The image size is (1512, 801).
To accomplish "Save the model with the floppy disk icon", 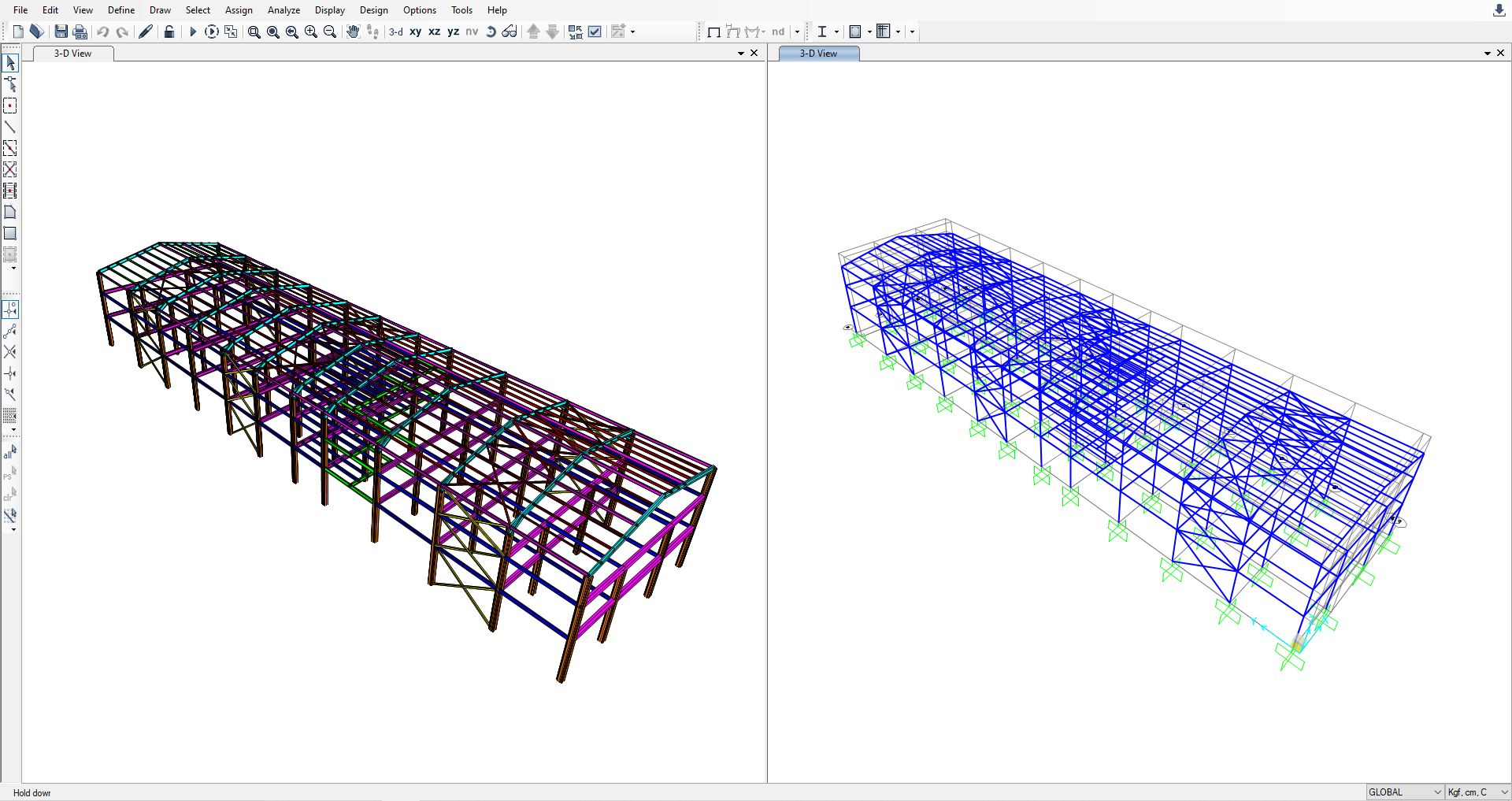I will [61, 32].
